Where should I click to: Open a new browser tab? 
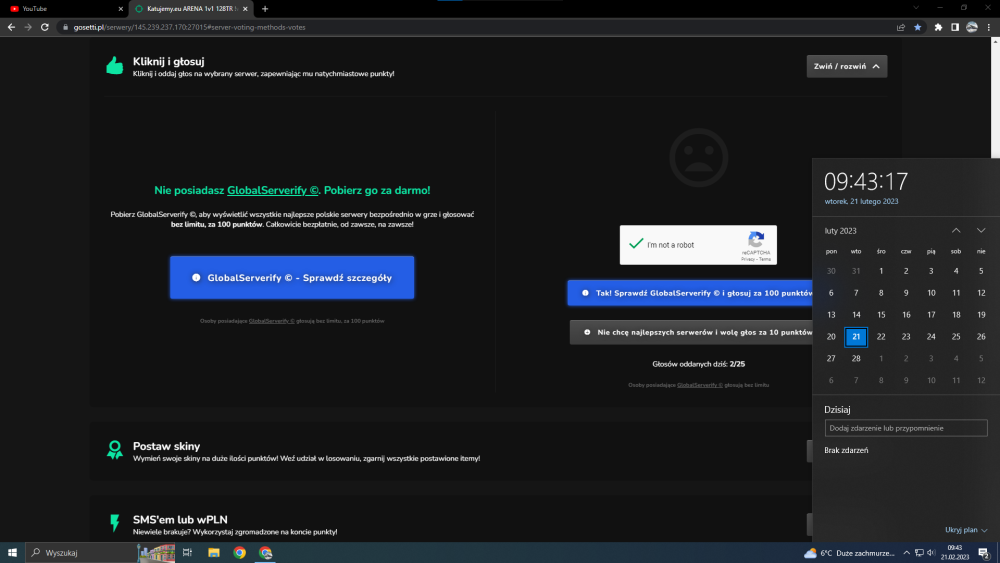click(265, 9)
